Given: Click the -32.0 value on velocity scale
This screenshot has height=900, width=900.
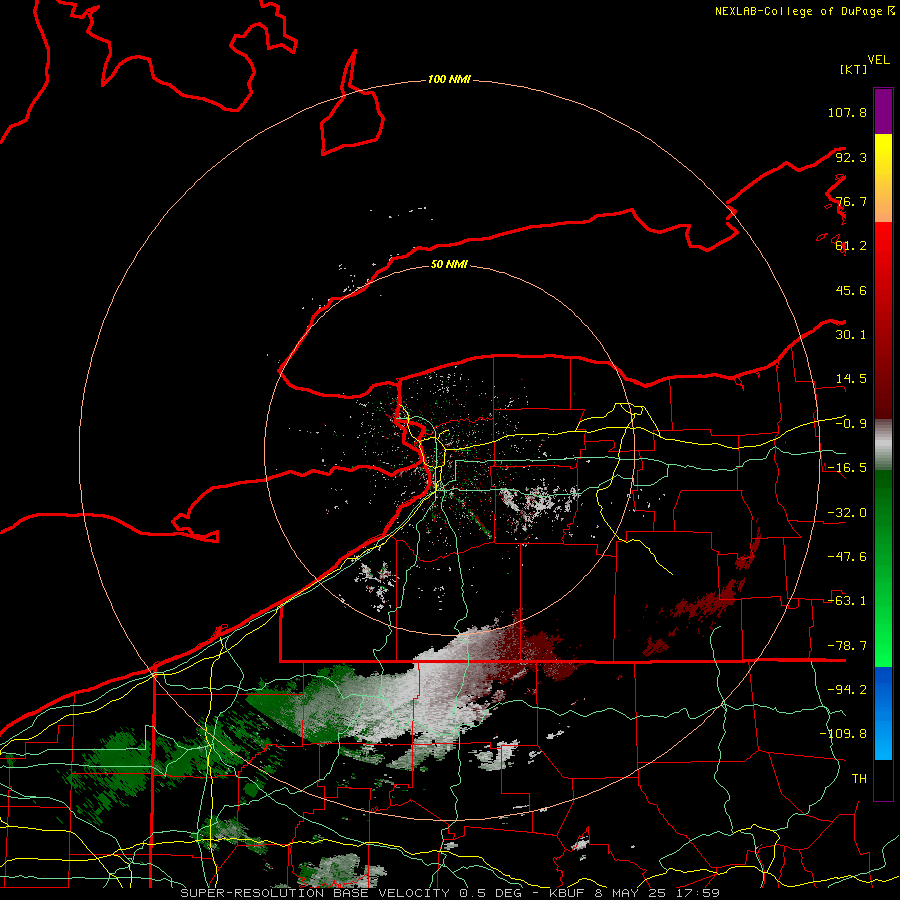Looking at the screenshot, I should [847, 513].
